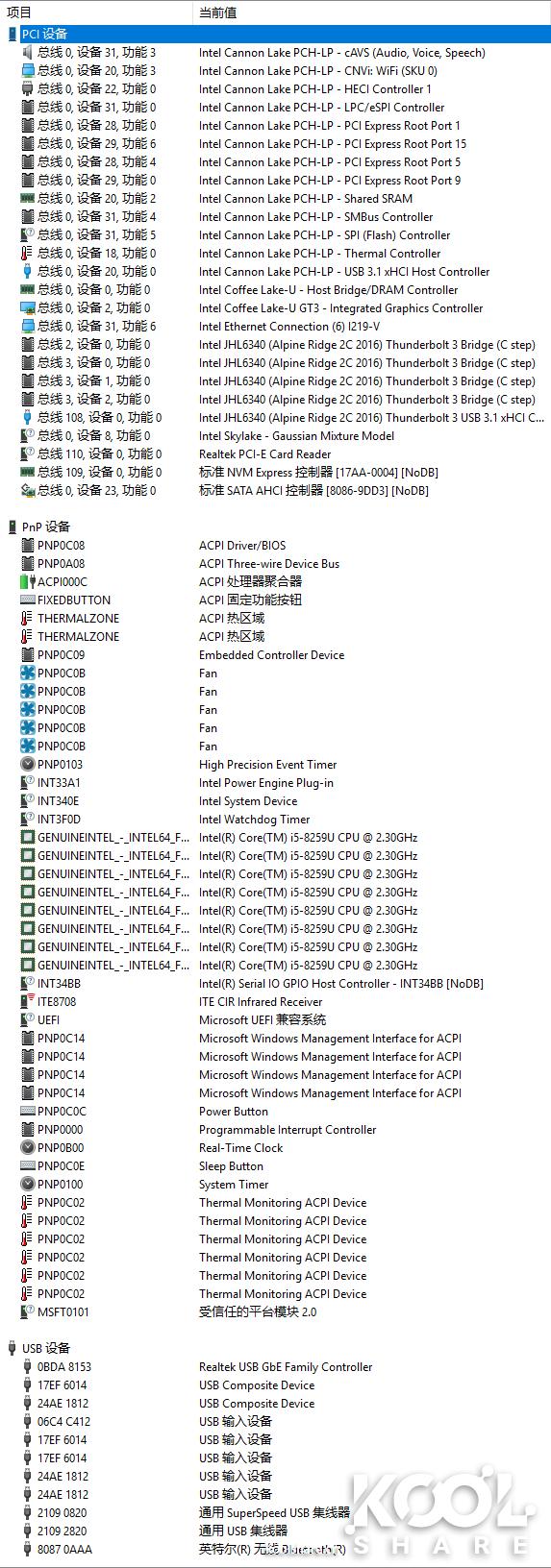Click the icon beside MSFT0101
551x1568 pixels.
[27, 1311]
